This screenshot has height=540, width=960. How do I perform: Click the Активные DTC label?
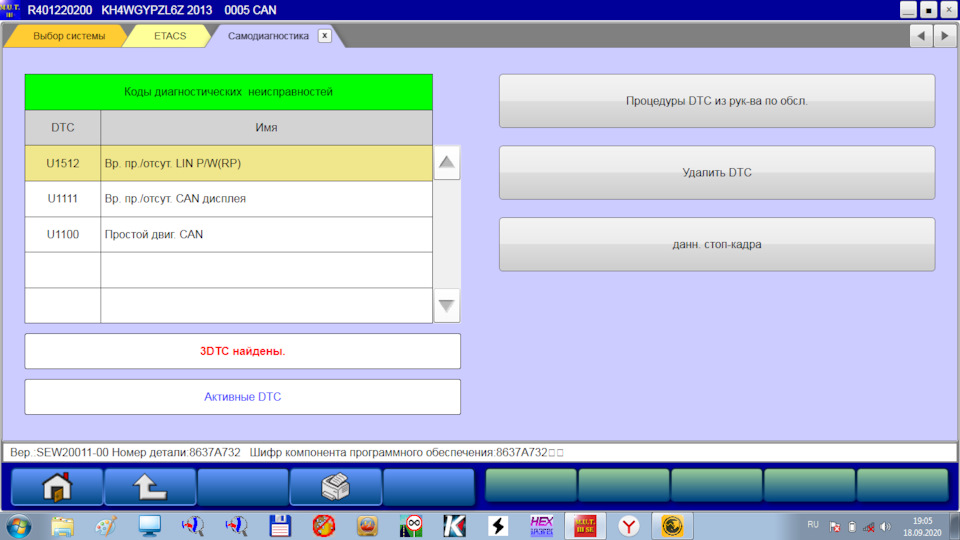[242, 397]
